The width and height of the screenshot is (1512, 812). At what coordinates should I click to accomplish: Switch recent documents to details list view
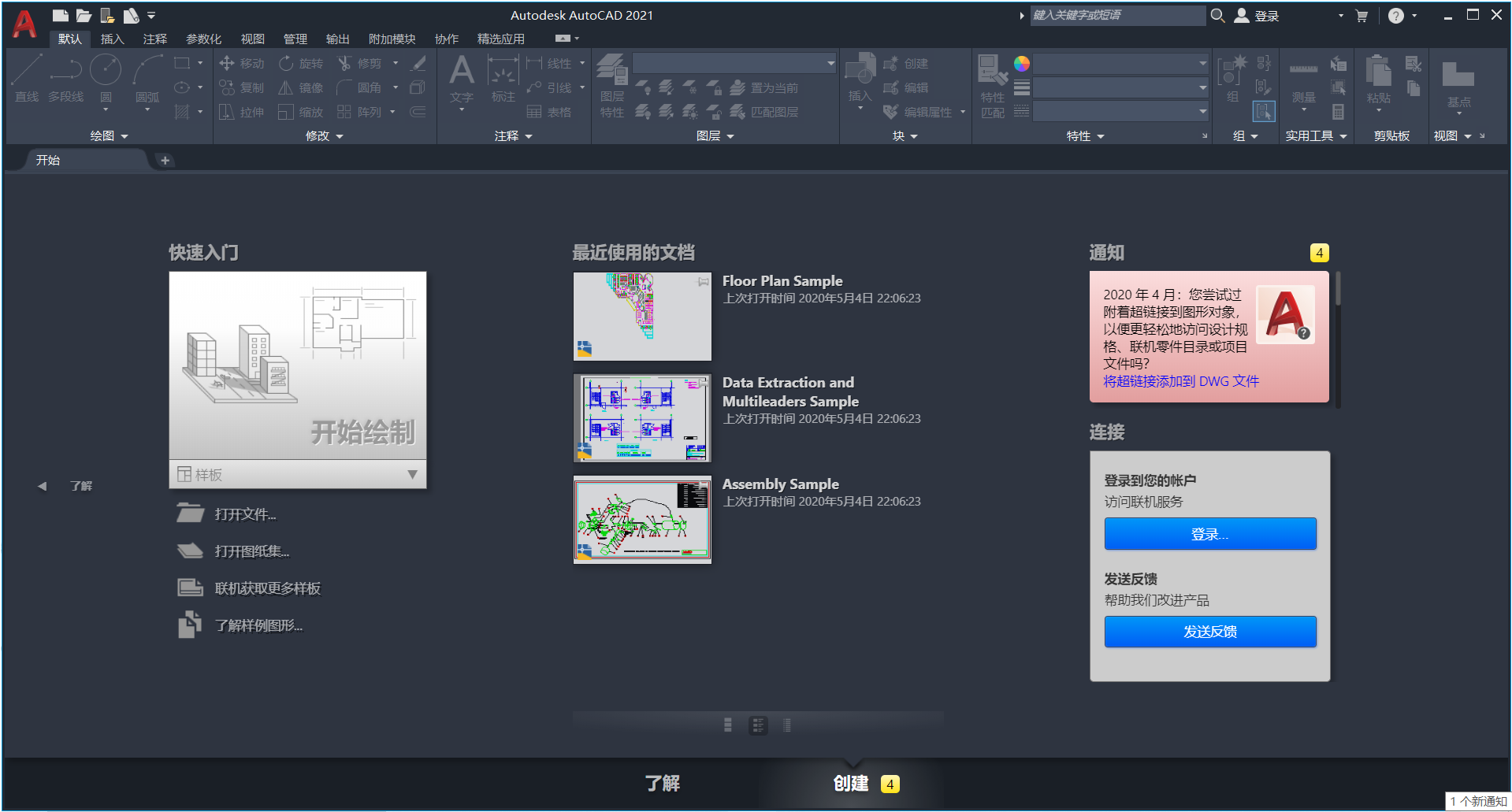787,725
